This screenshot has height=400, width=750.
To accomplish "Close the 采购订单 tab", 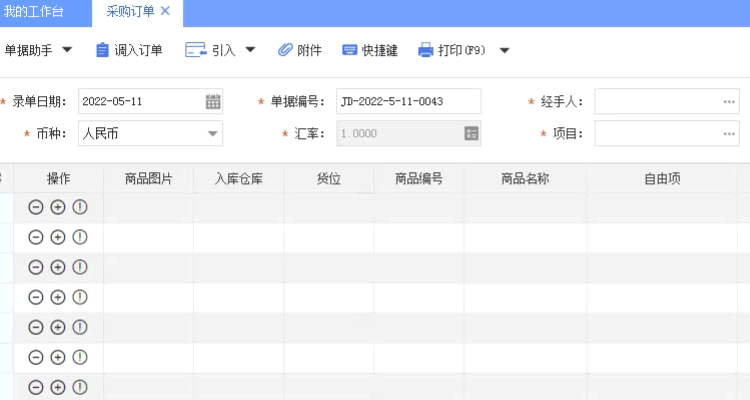I will point(165,11).
